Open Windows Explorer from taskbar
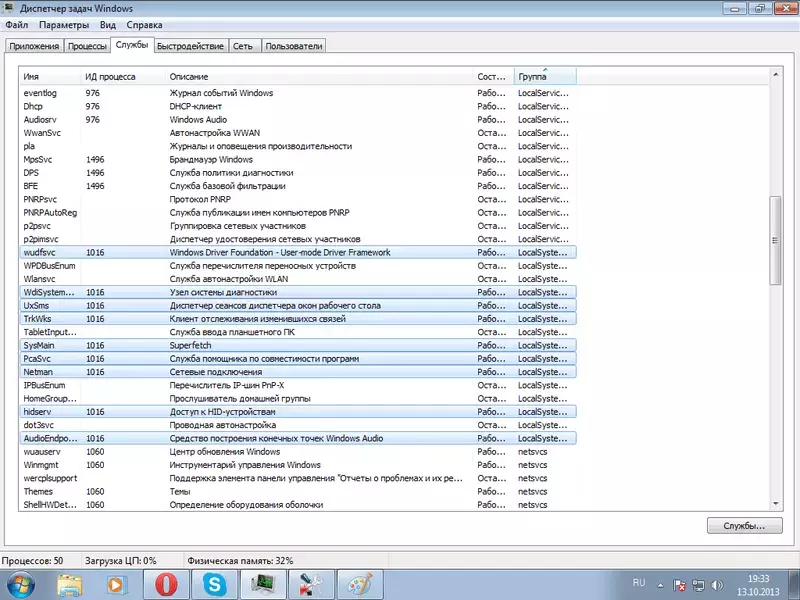800x600 pixels. (x=69, y=585)
